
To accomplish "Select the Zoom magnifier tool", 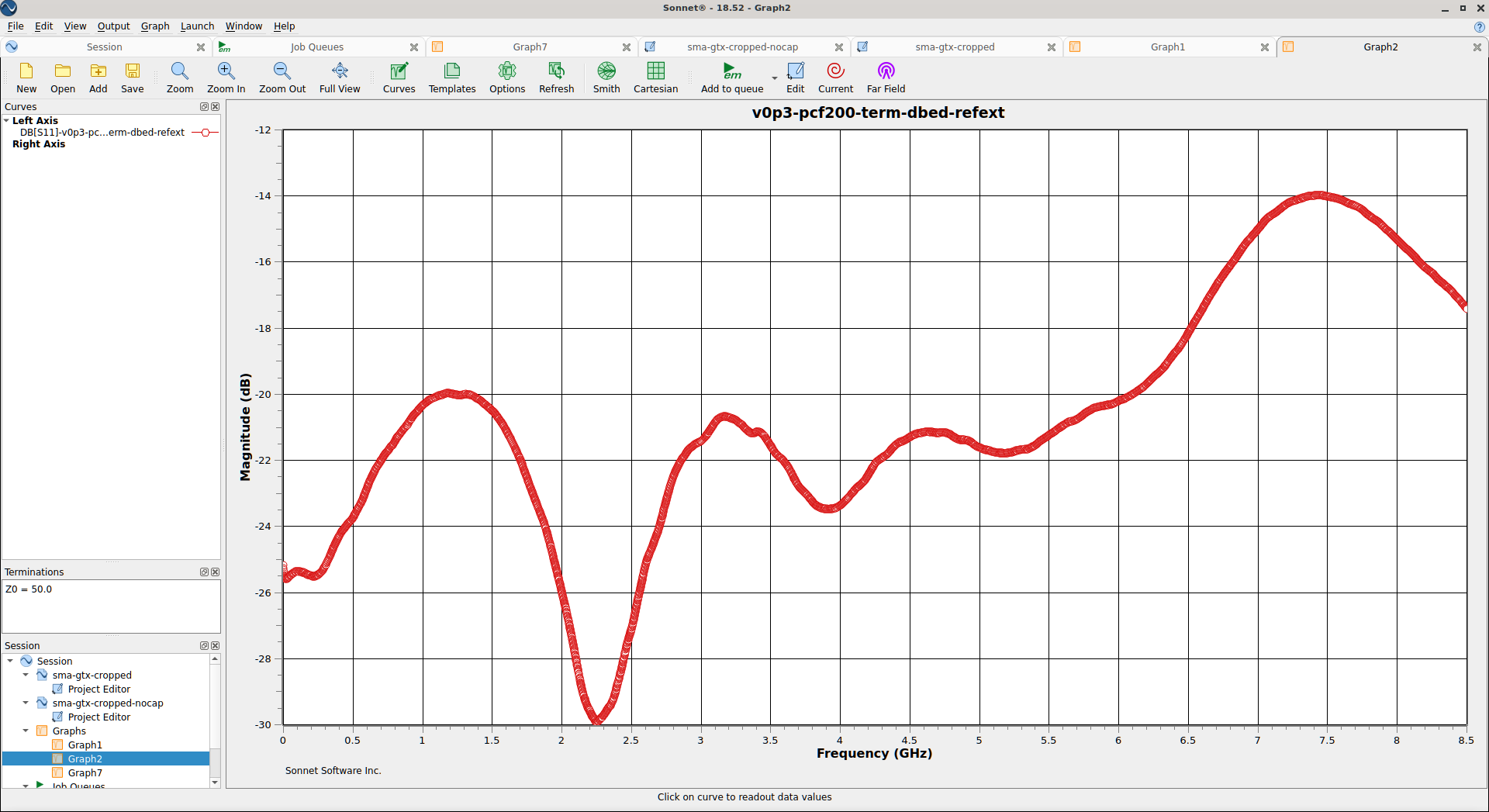I will pyautogui.click(x=180, y=78).
